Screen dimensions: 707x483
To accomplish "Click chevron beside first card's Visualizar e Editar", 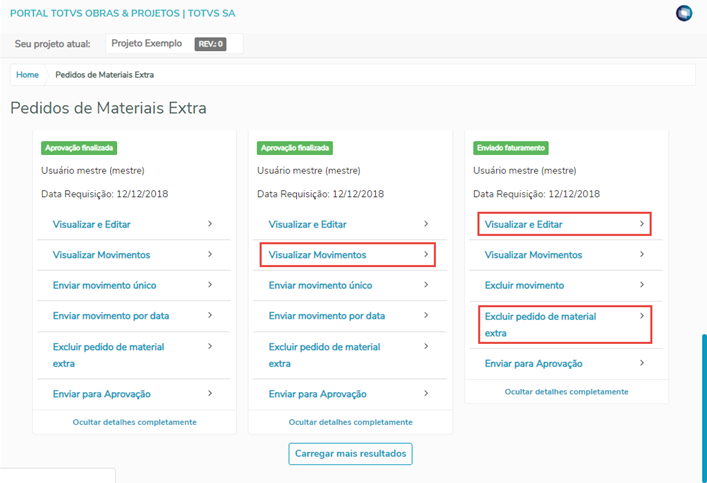I will [x=210, y=224].
